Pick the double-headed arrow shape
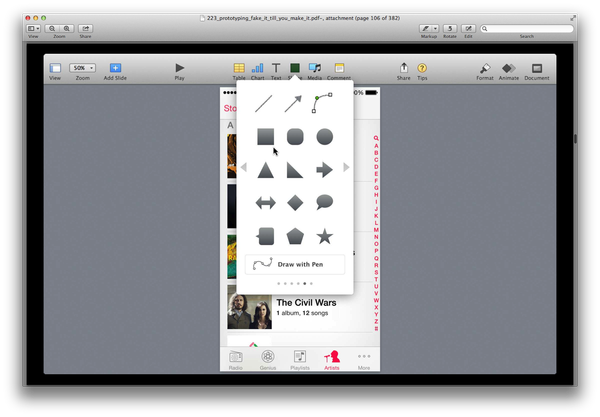 265,202
